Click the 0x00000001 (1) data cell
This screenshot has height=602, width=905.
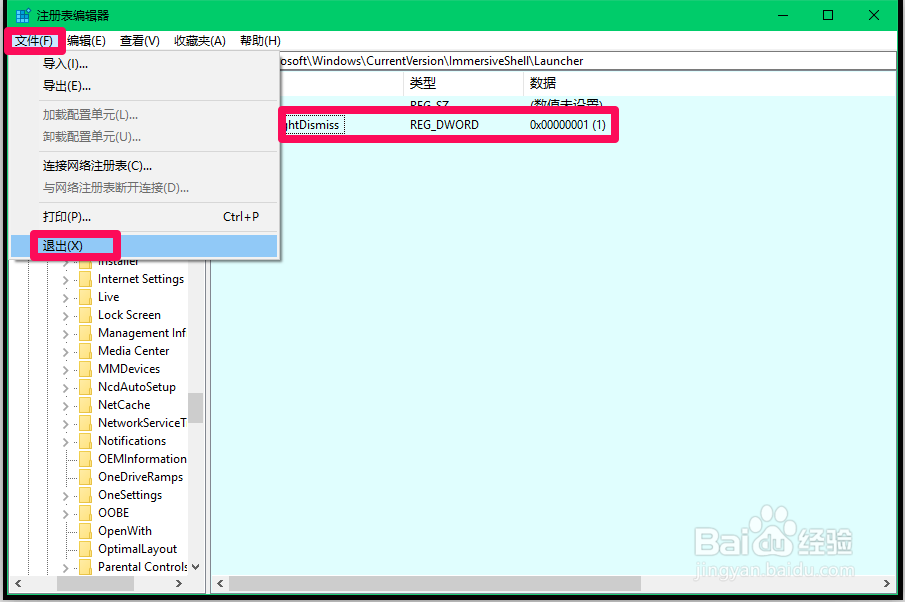click(x=568, y=125)
